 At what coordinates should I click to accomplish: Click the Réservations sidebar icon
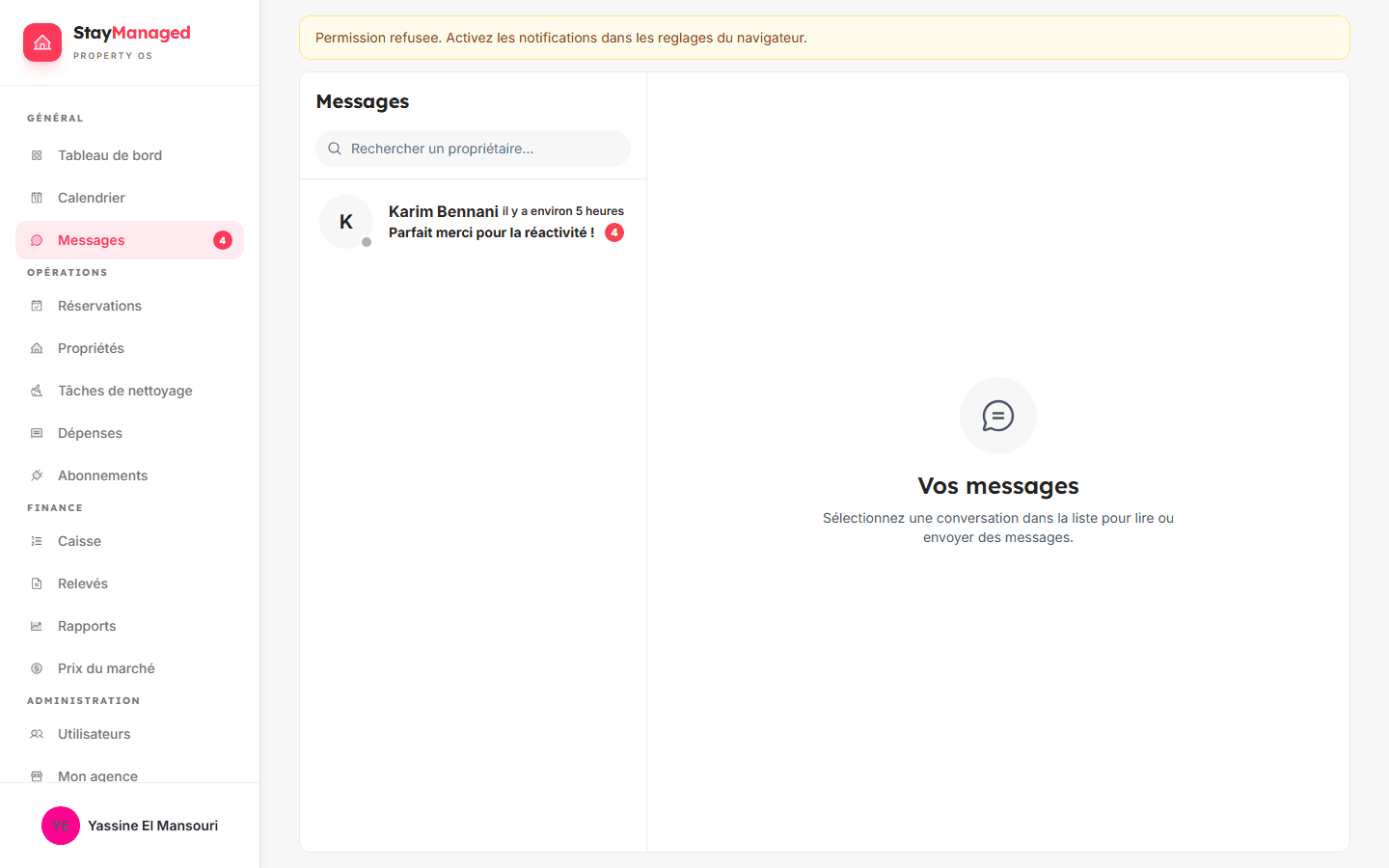tap(37, 306)
